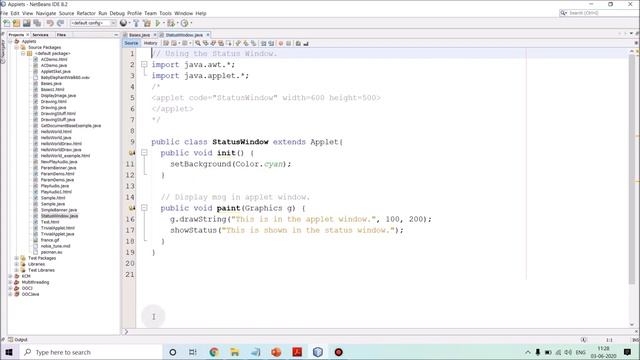Click the New Project toolbar icon
The image size is (640, 360).
[x=16, y=23]
